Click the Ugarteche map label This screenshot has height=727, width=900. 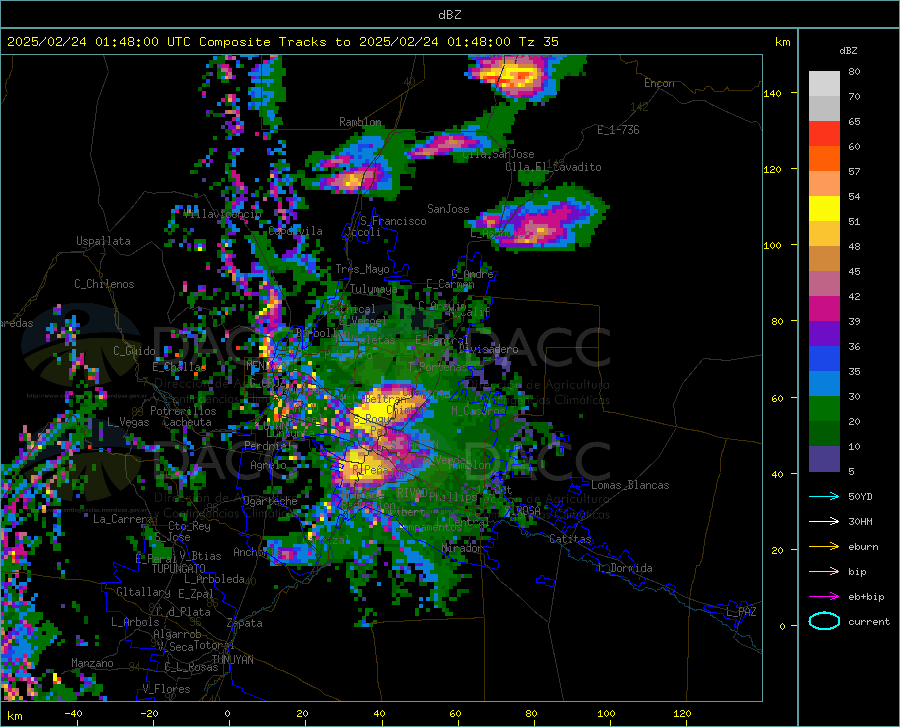(270, 501)
